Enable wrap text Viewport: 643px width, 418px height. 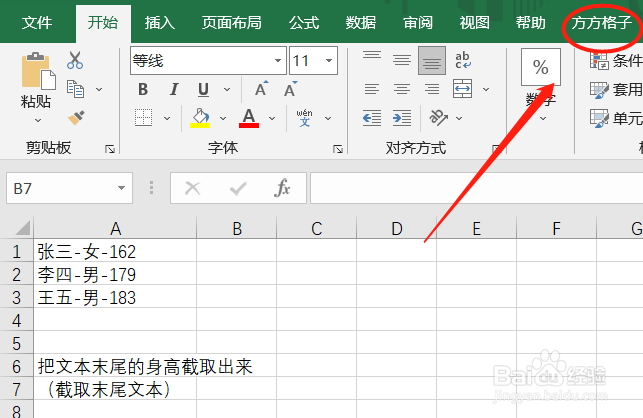tap(463, 60)
